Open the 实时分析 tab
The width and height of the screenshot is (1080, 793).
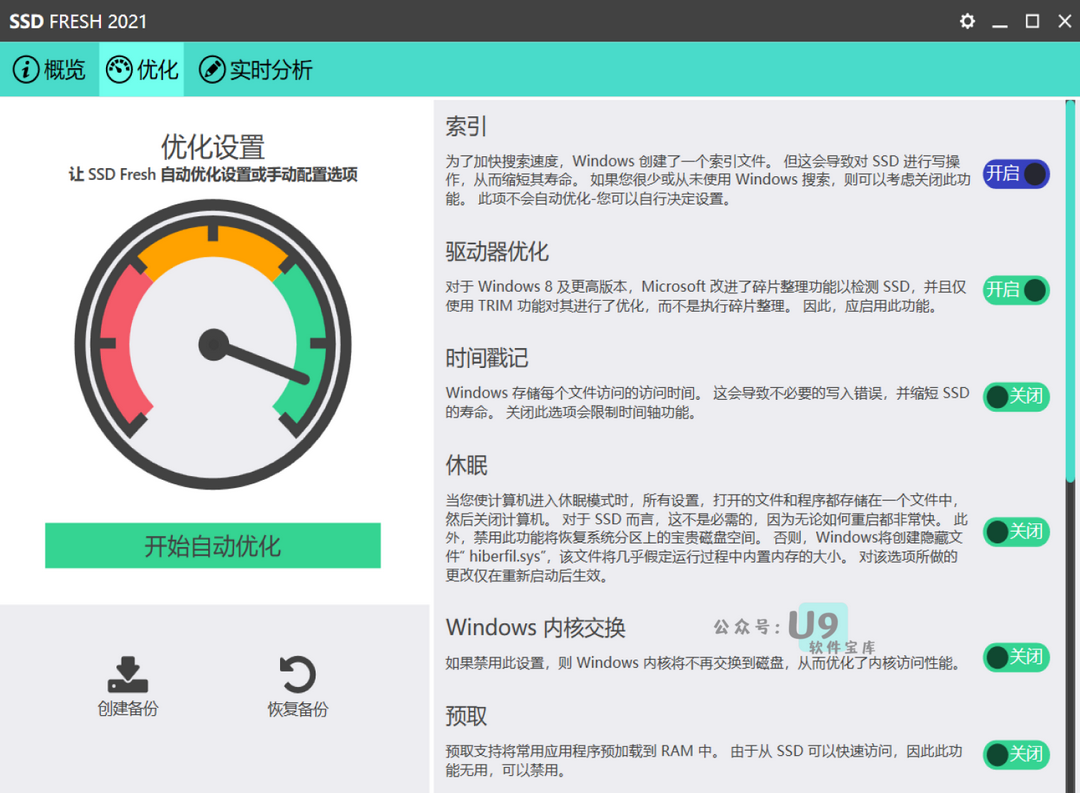256,70
